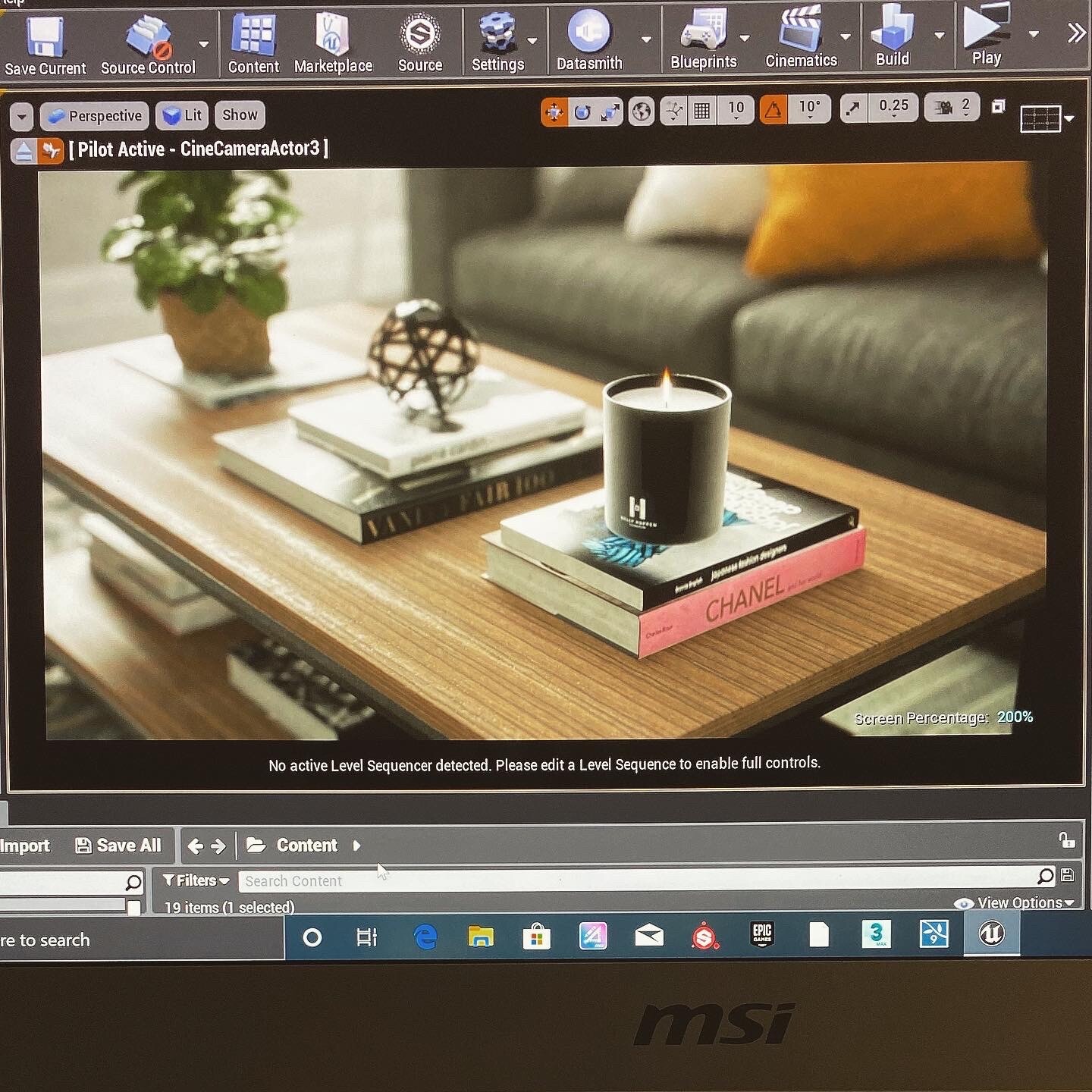Select the Rotate tool in the viewport
The width and height of the screenshot is (1092, 1092).
[582, 110]
